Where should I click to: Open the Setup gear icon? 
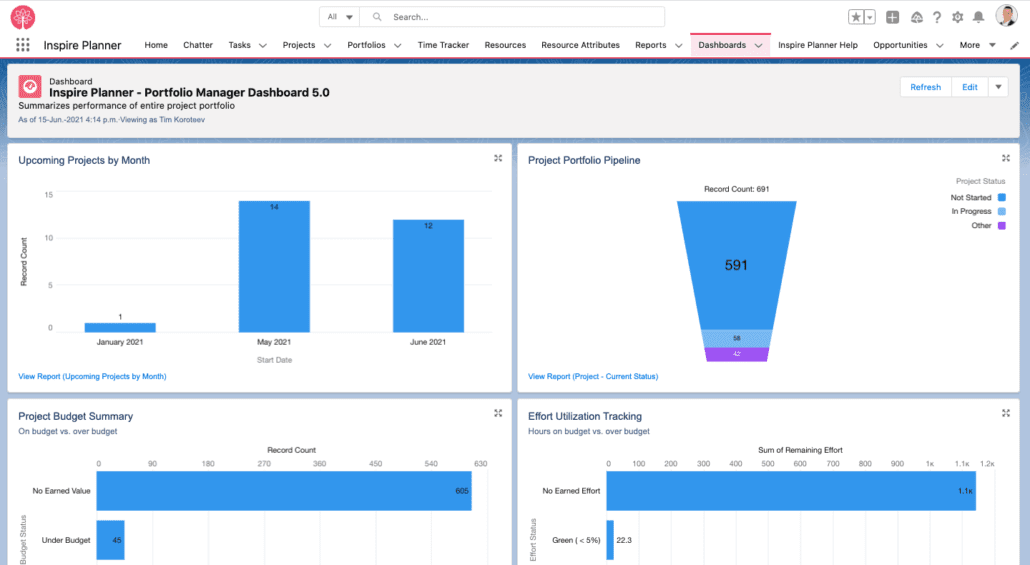point(958,17)
